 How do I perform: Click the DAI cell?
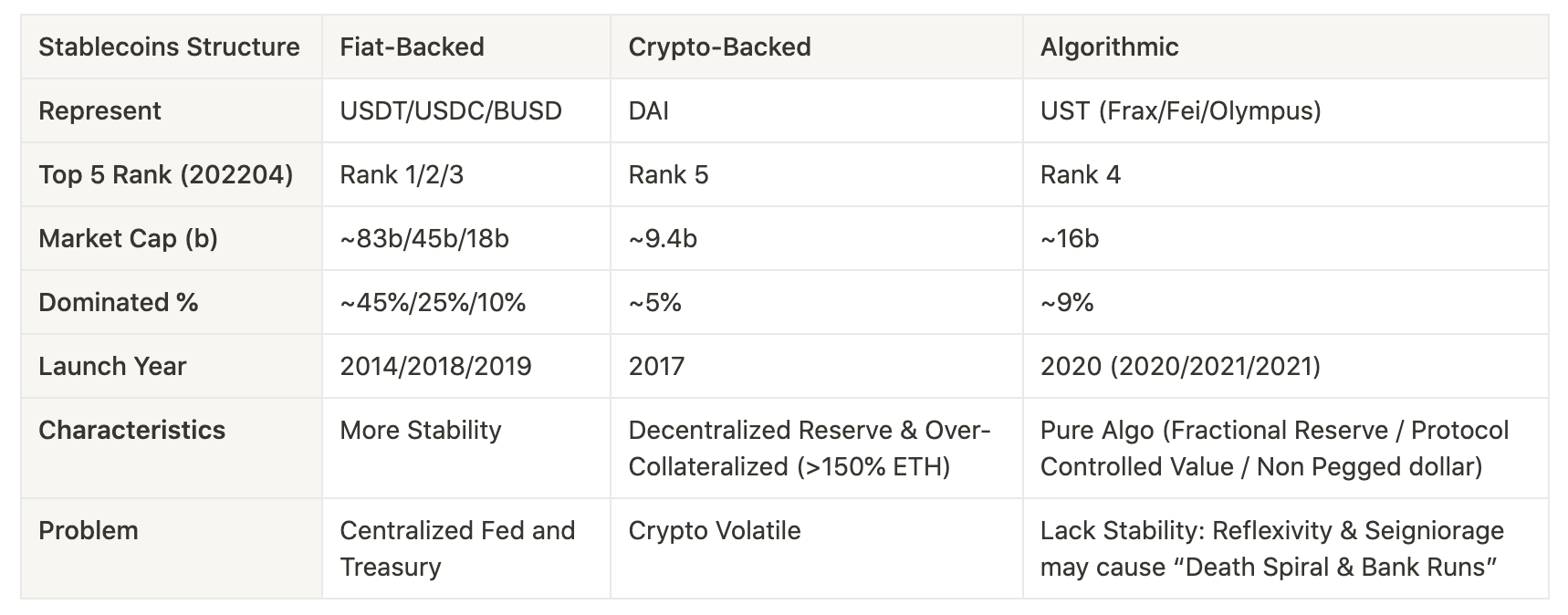(x=817, y=110)
